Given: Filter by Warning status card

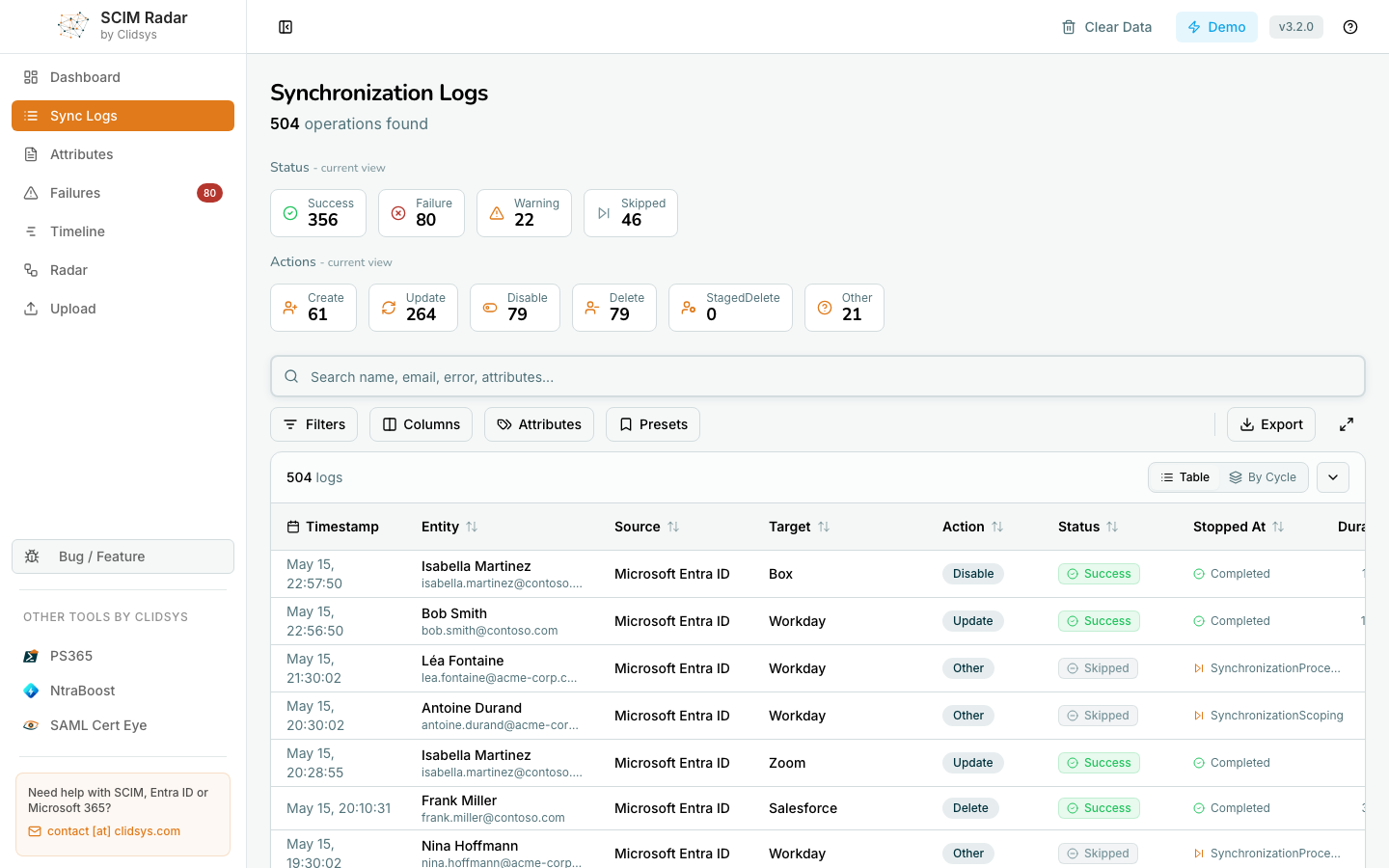Looking at the screenshot, I should point(524,212).
